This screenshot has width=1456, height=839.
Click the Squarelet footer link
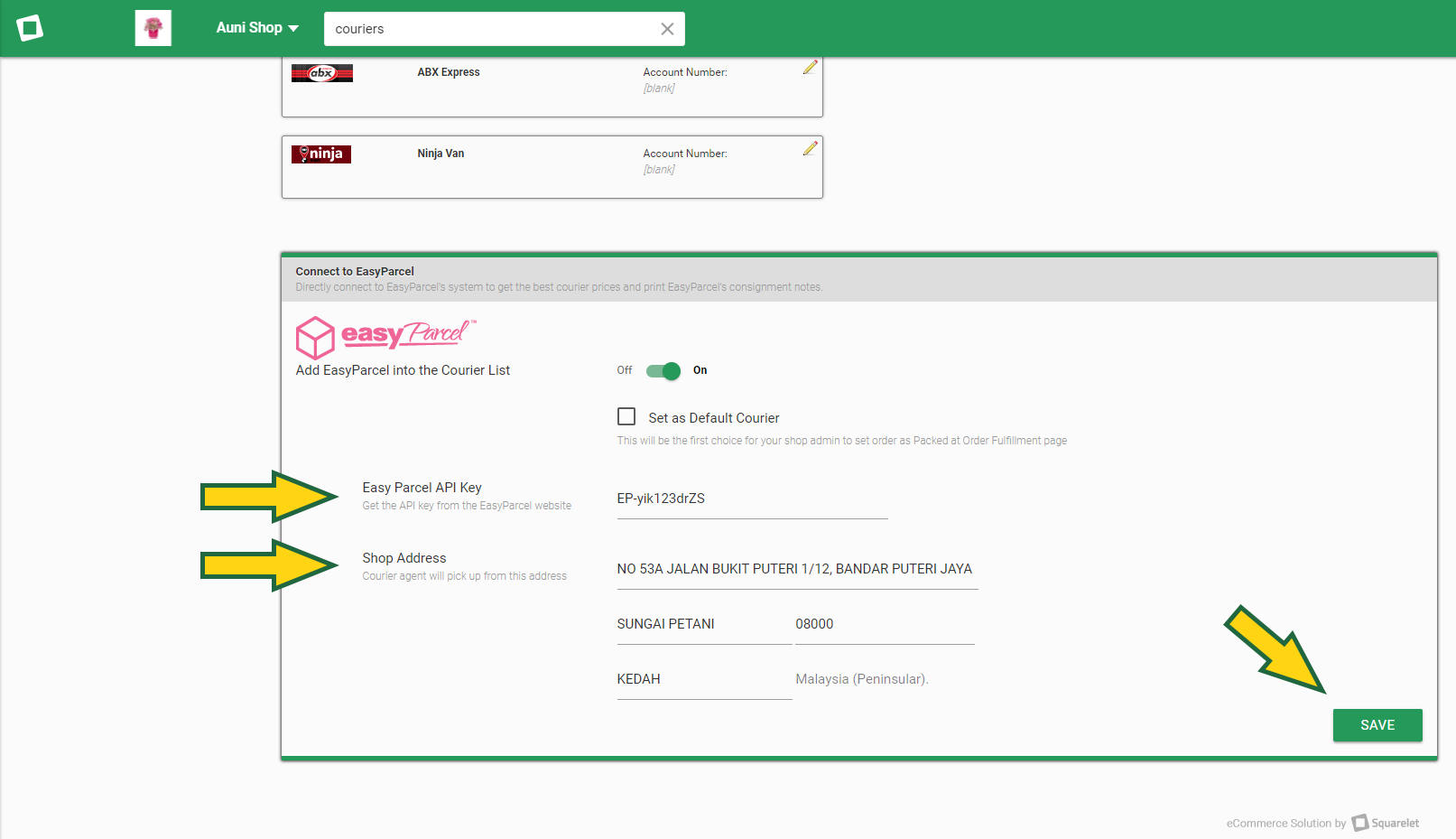[1386, 823]
